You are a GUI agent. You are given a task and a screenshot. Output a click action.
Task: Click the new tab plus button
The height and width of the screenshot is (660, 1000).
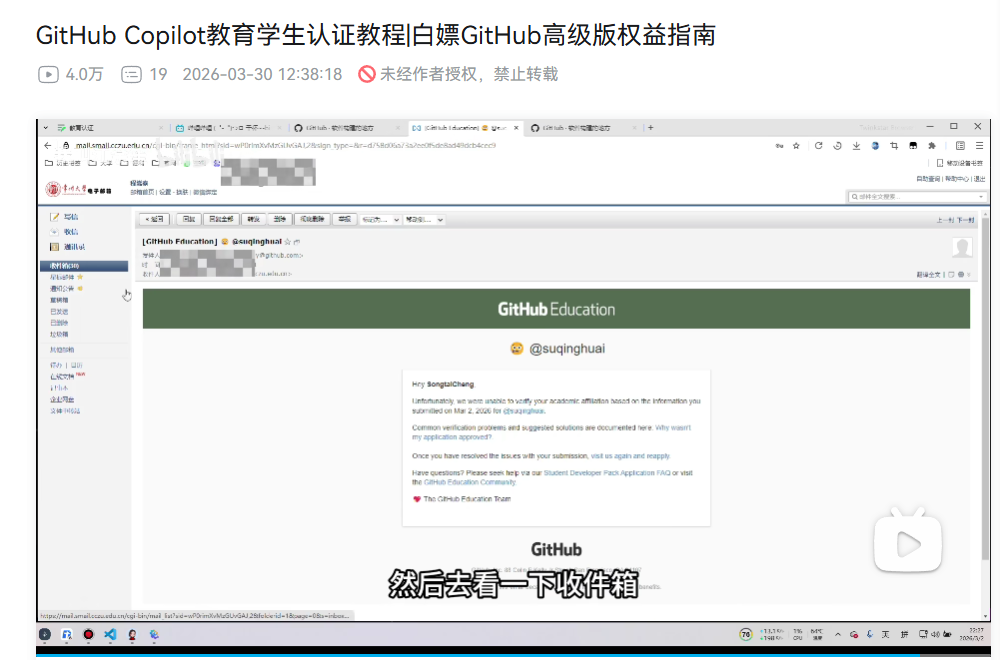[651, 128]
